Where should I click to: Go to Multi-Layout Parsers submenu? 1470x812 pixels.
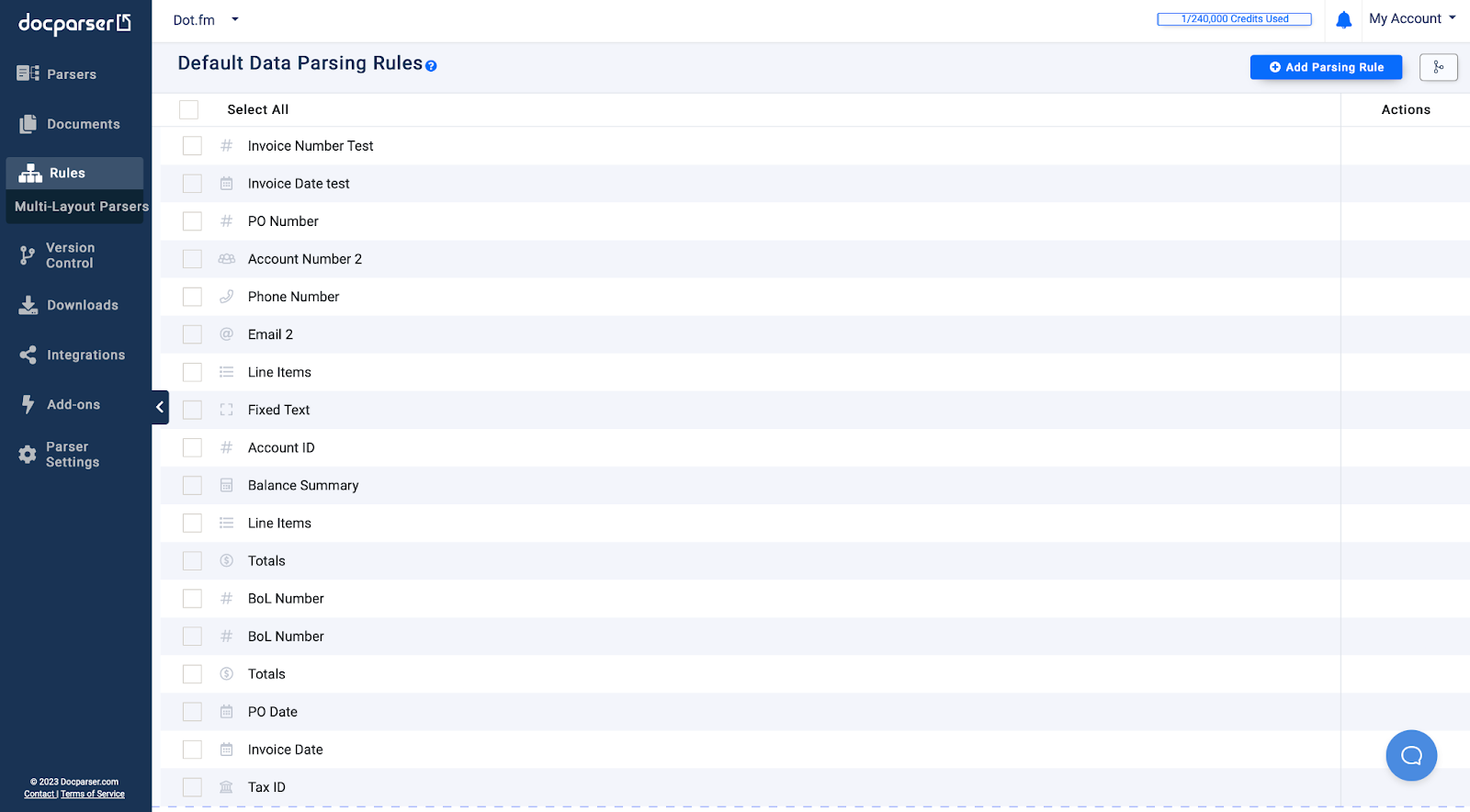[x=81, y=207]
